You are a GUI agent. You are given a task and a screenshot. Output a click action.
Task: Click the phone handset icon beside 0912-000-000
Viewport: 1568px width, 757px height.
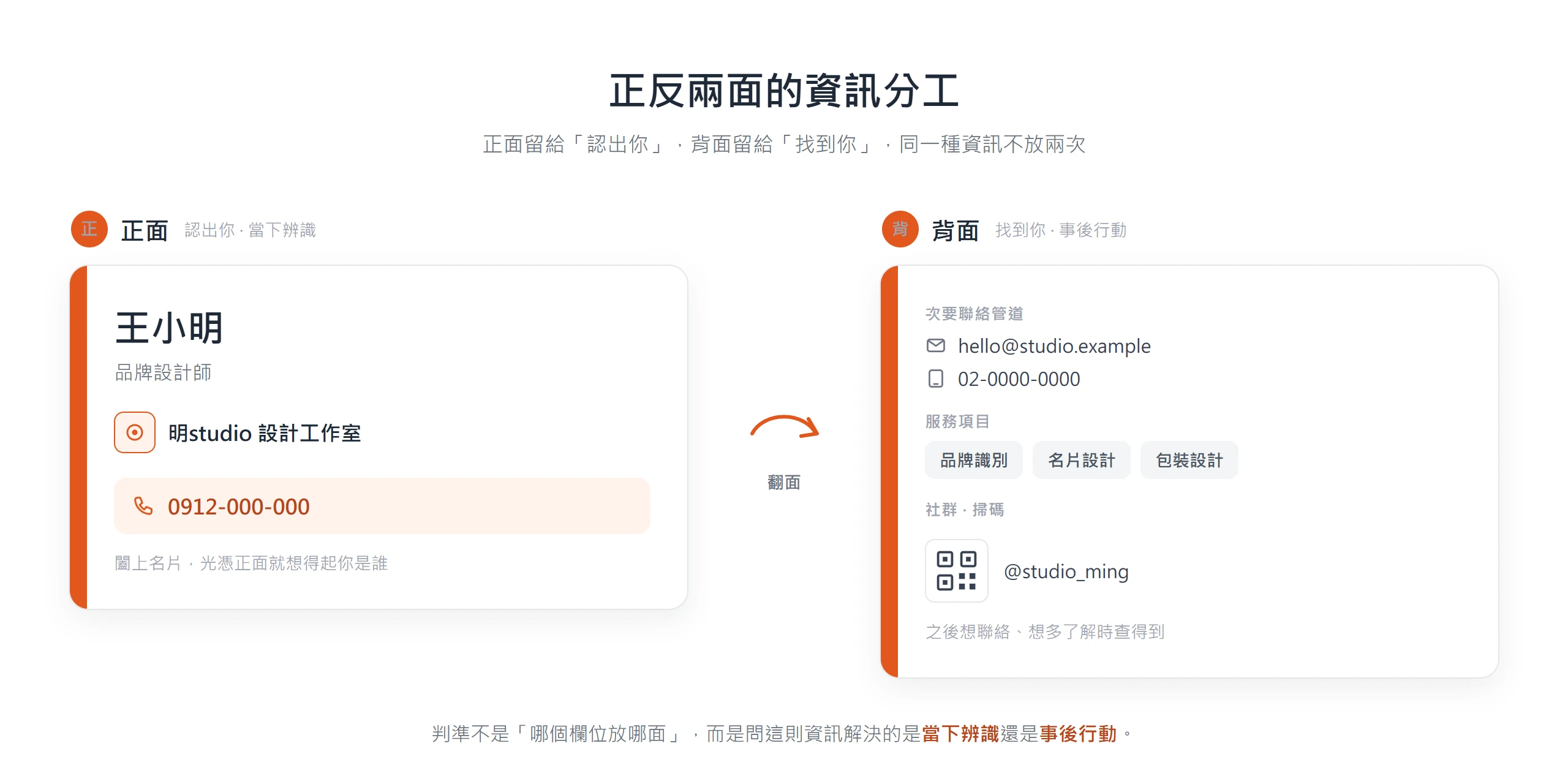[143, 506]
